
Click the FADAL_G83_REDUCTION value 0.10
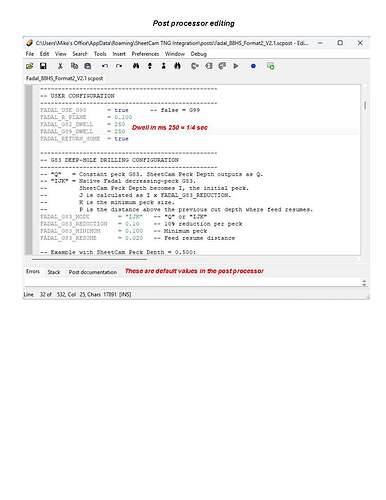point(132,224)
